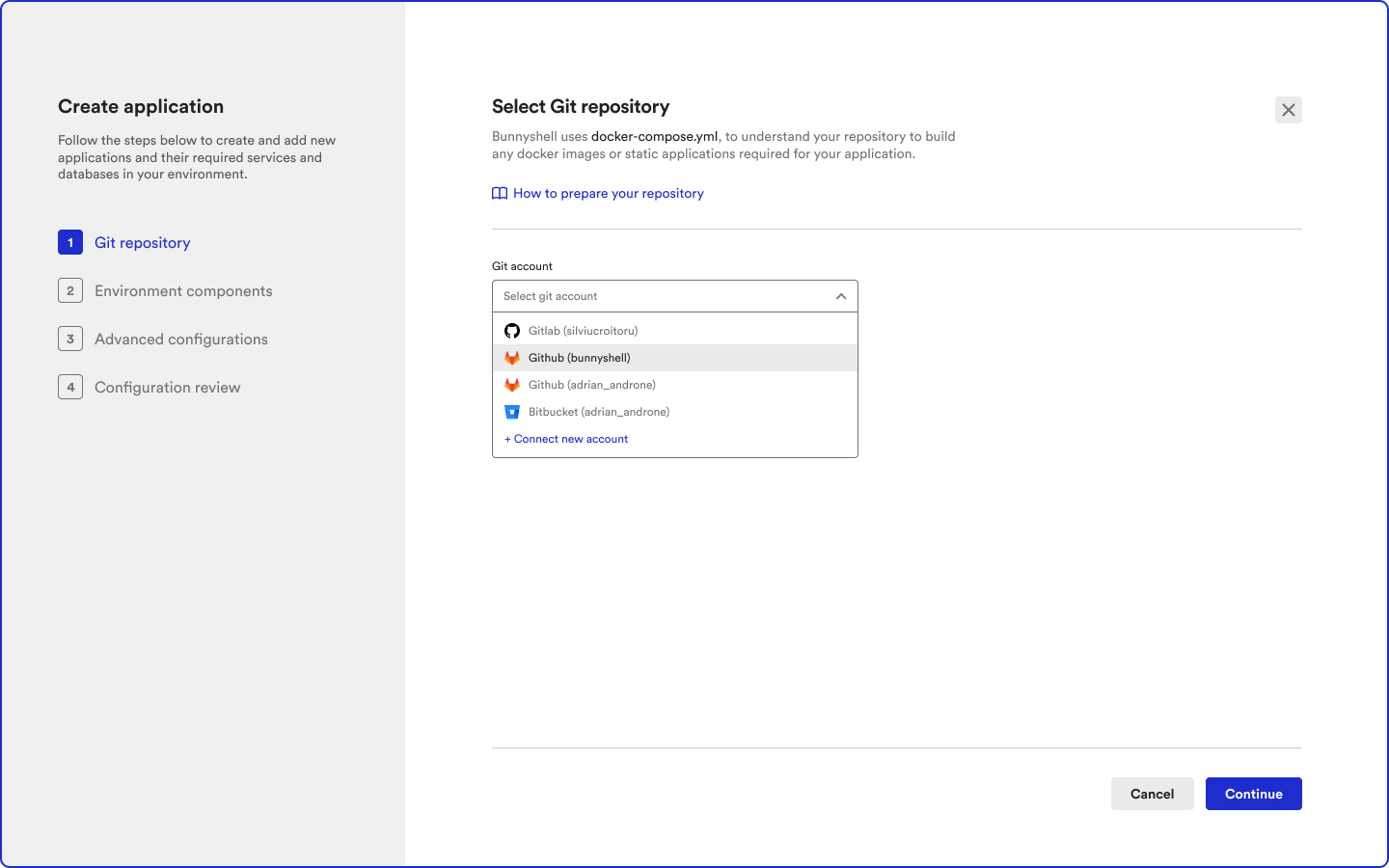This screenshot has height=868, width=1389.
Task: Choose Github (bunnyshell) account option
Action: pyautogui.click(x=675, y=358)
